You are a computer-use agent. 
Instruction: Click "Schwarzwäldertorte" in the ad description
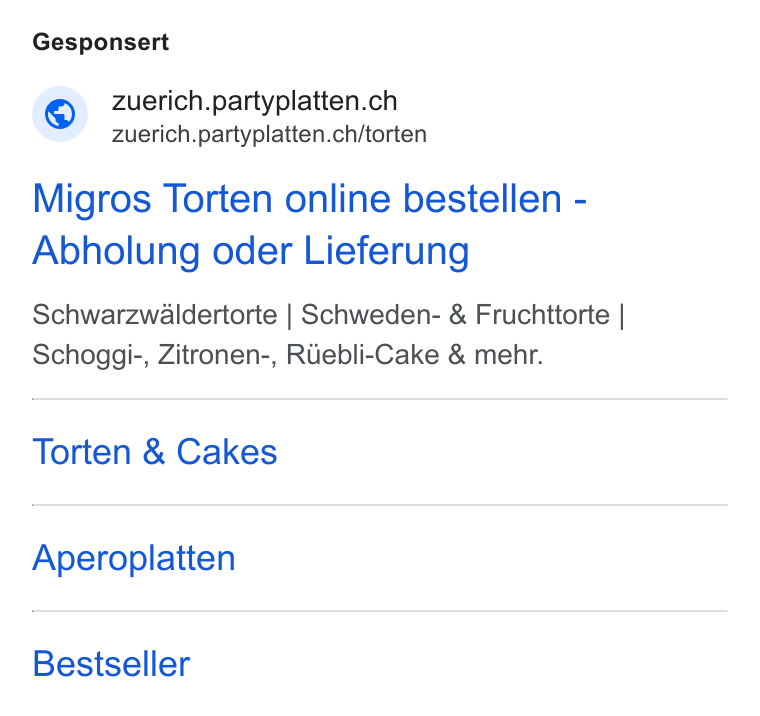155,315
